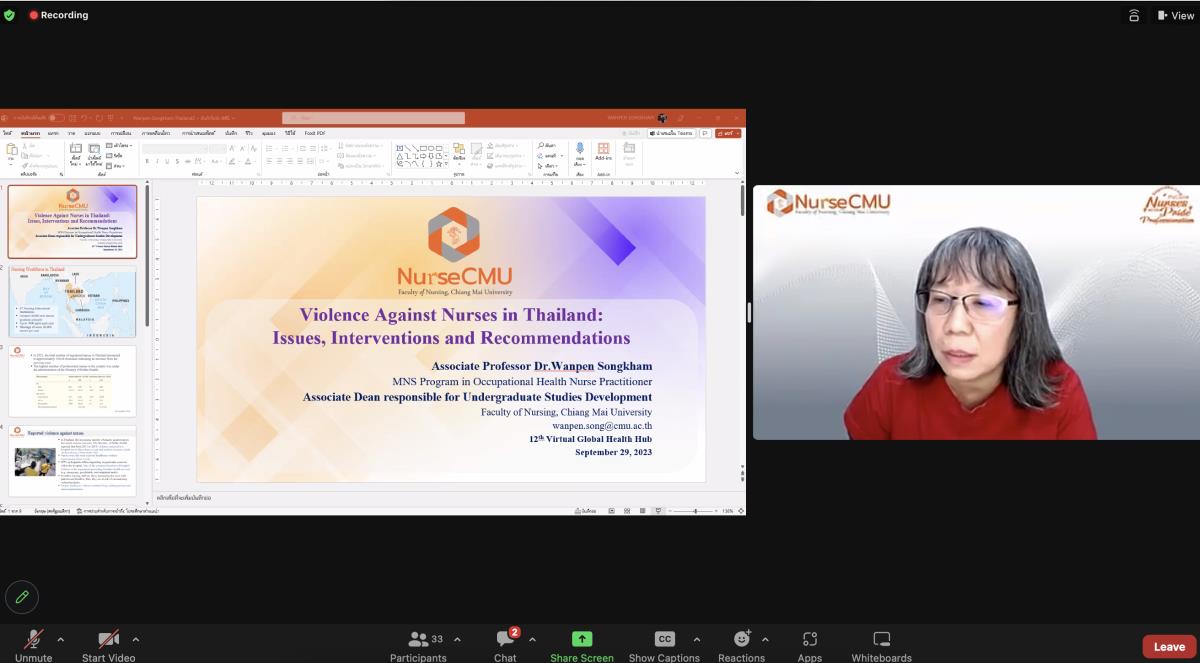
Task: Expand the Chat options arrow
Action: [531, 639]
